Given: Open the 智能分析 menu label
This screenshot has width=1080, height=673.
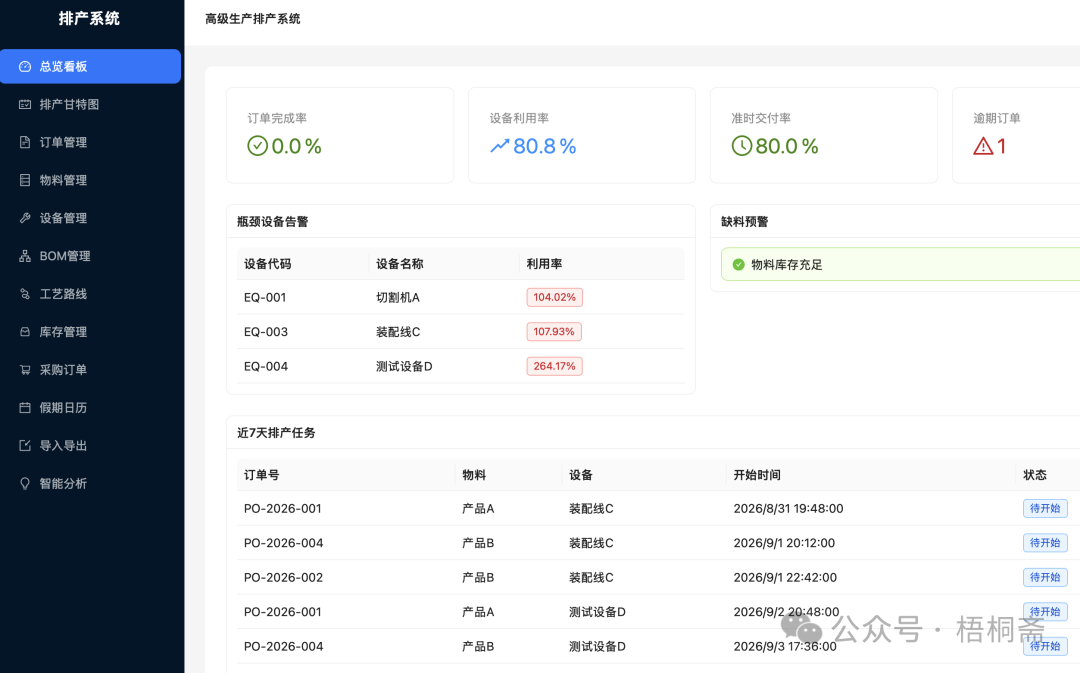Looking at the screenshot, I should 63,484.
